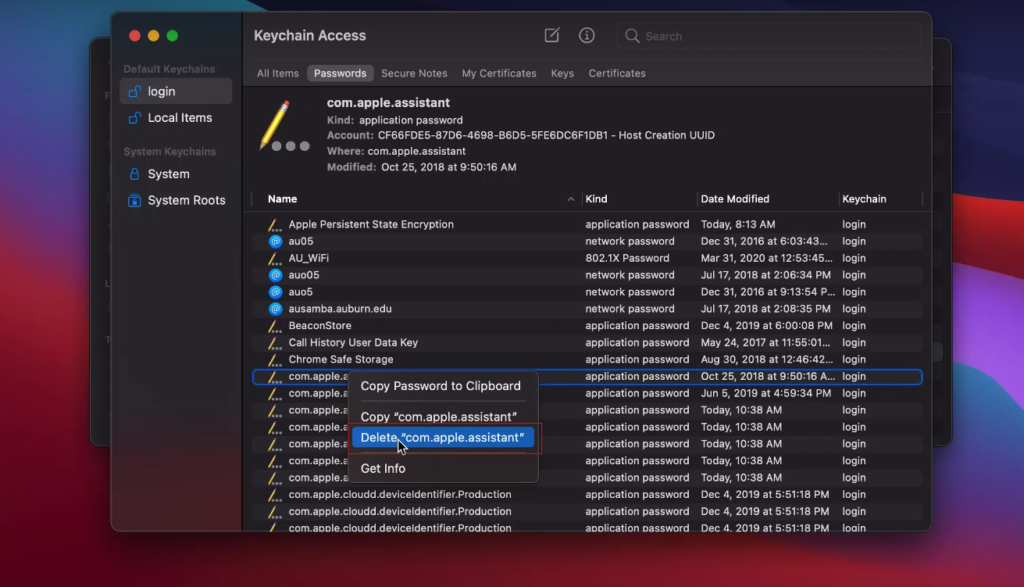Click the System keychain lock icon

coord(135,174)
